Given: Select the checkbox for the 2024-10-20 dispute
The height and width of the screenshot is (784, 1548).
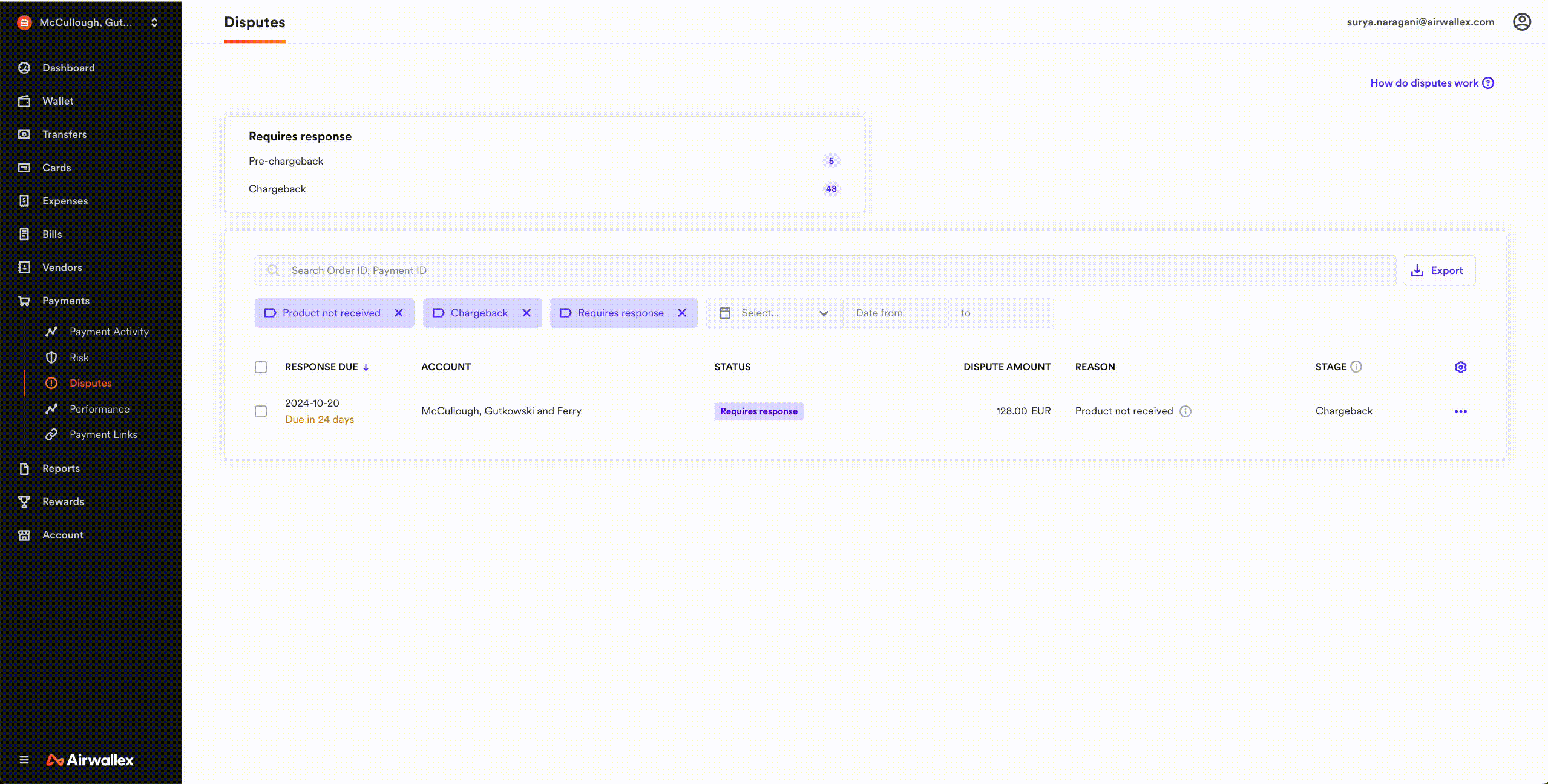Looking at the screenshot, I should tap(261, 411).
